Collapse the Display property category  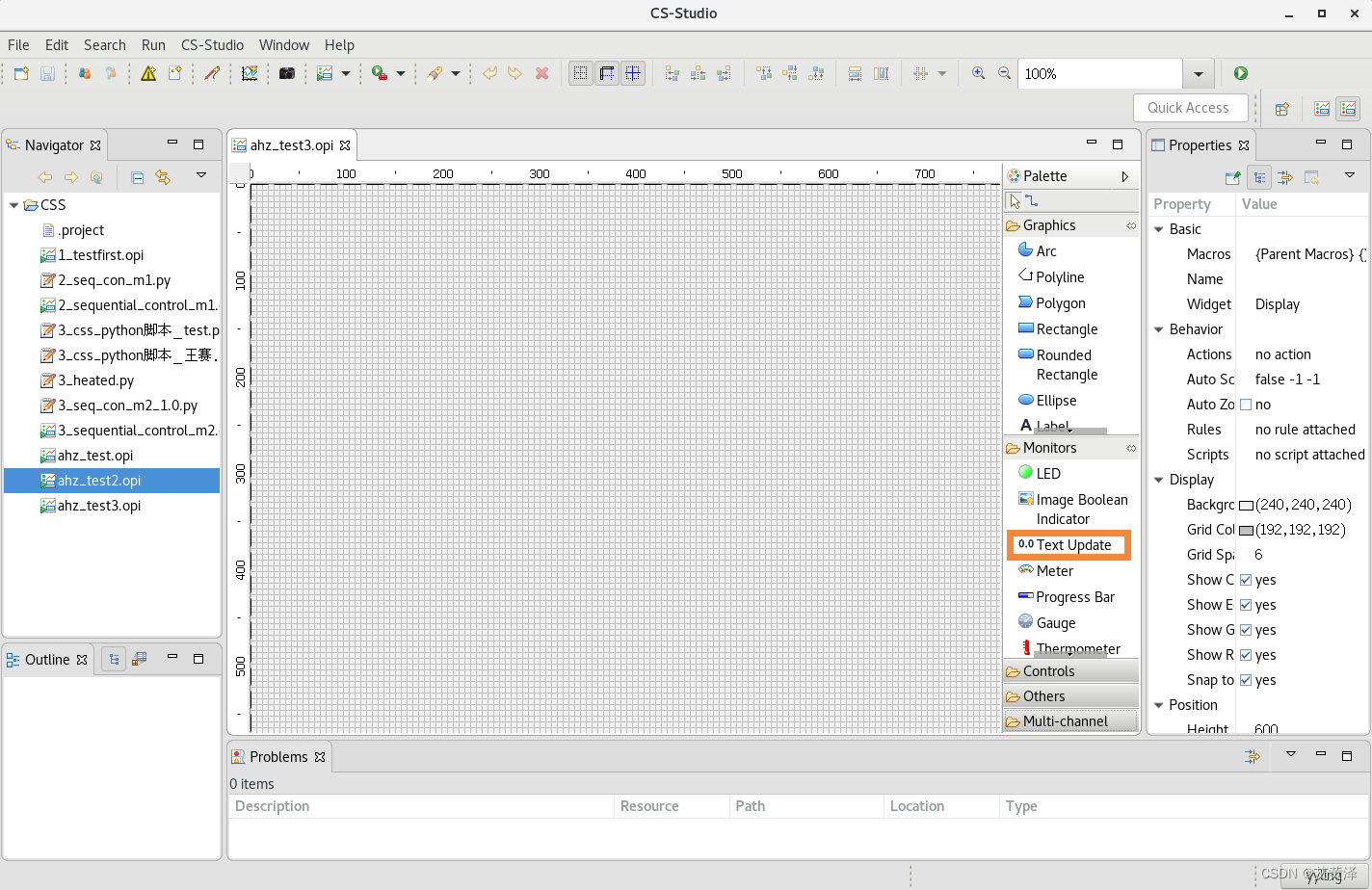point(1159,480)
